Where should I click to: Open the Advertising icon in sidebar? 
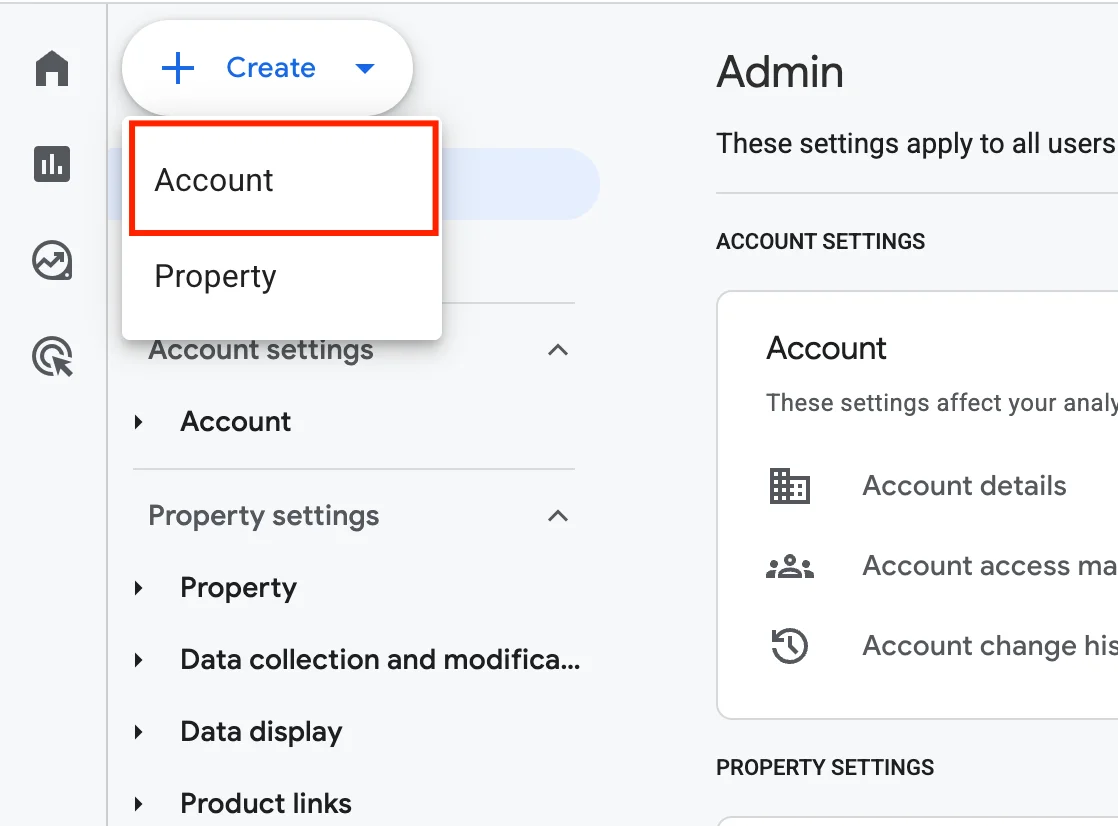53,357
